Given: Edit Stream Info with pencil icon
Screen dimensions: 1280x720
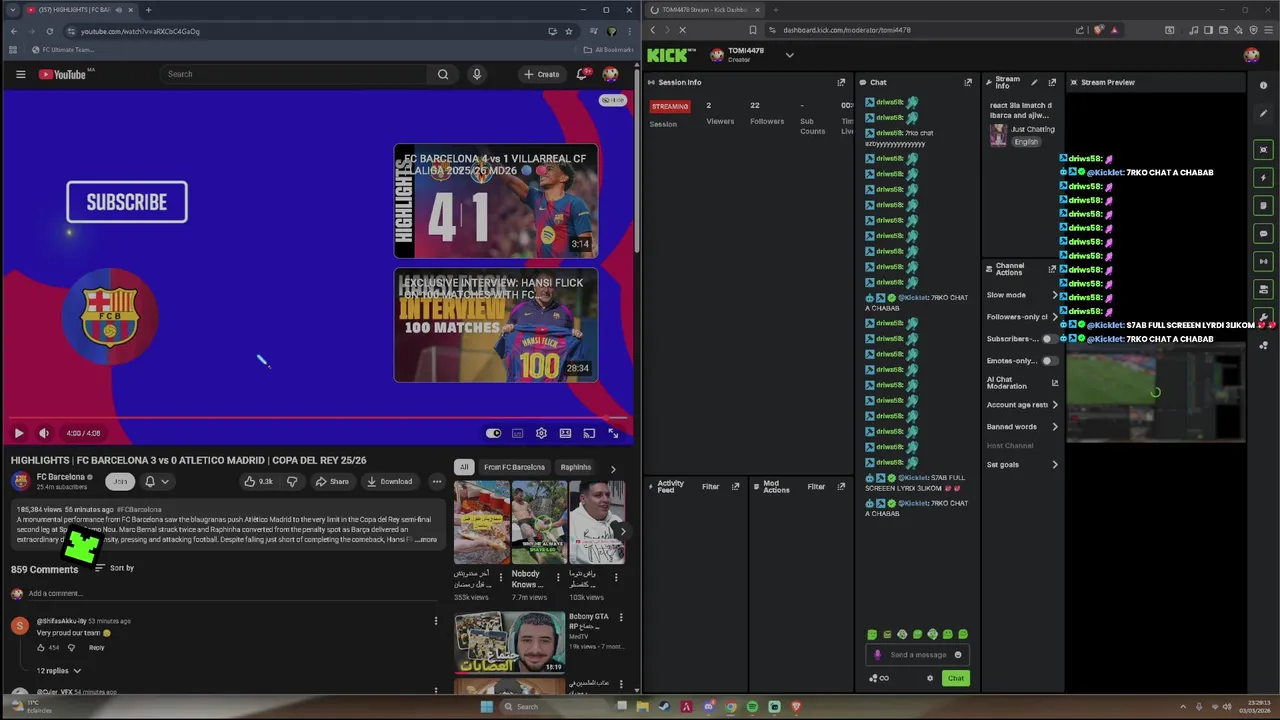Looking at the screenshot, I should tap(1034, 82).
